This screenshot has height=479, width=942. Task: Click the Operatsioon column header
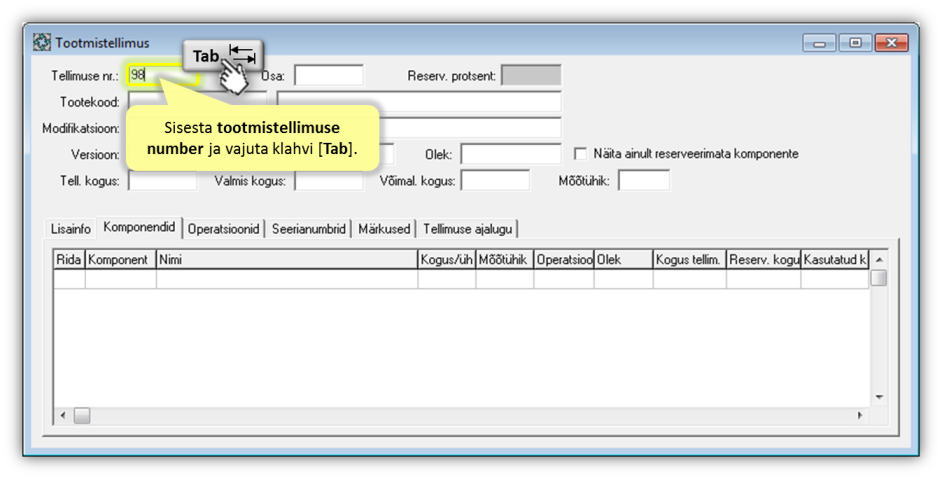click(564, 260)
